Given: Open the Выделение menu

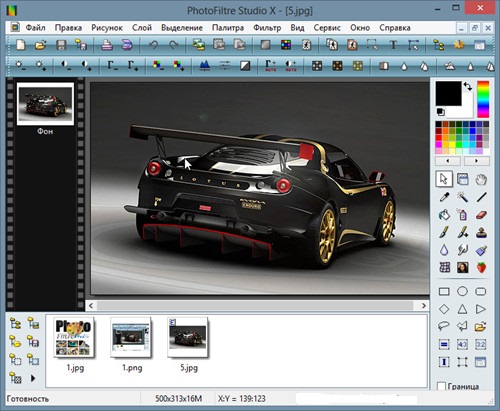Looking at the screenshot, I should [x=182, y=28].
